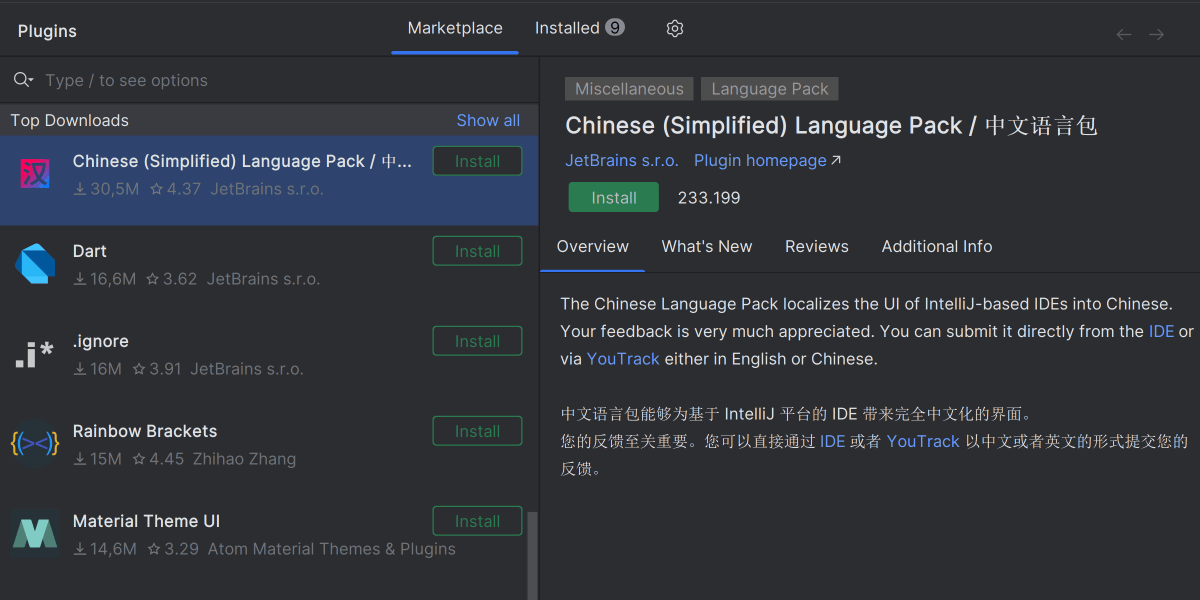The height and width of the screenshot is (600, 1200).
Task: Click the Material Theme UI icon
Action: point(35,534)
